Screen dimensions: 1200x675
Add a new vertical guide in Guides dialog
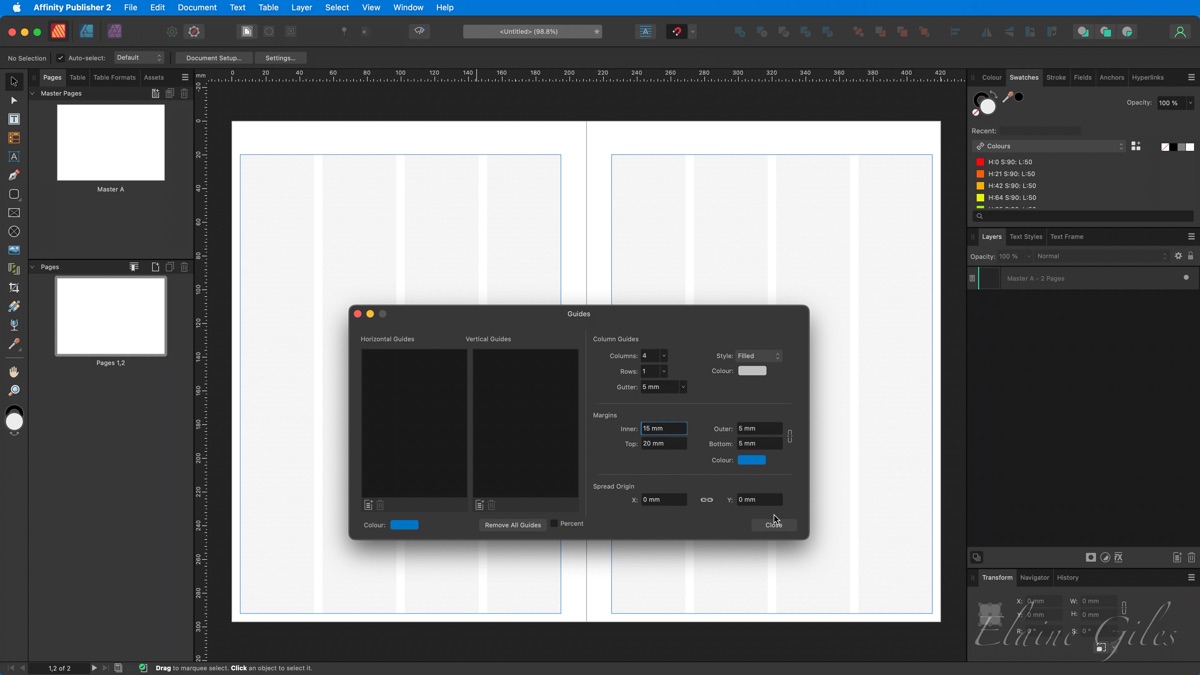[x=480, y=505]
